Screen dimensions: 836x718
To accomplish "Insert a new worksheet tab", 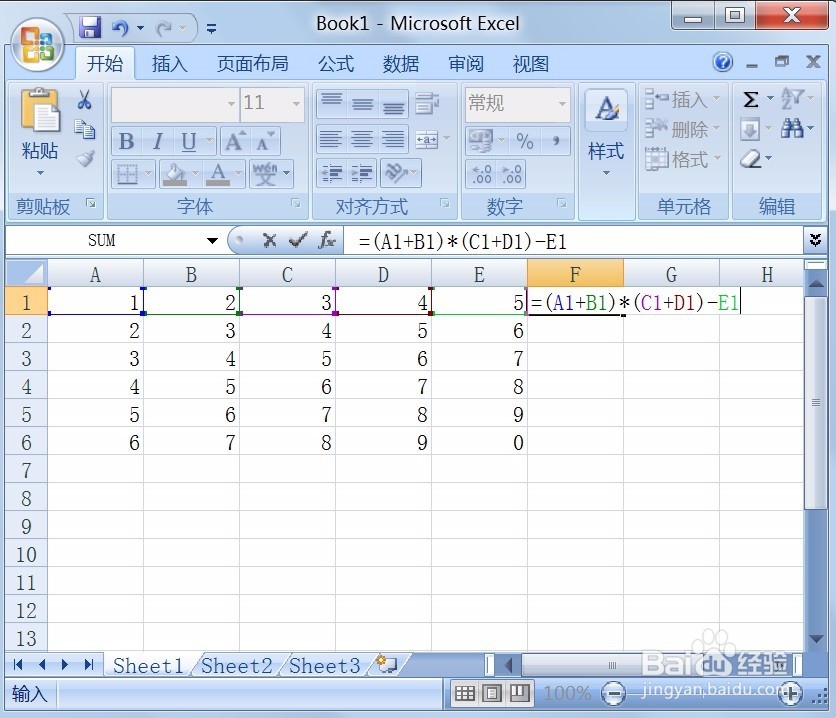I will click(387, 665).
